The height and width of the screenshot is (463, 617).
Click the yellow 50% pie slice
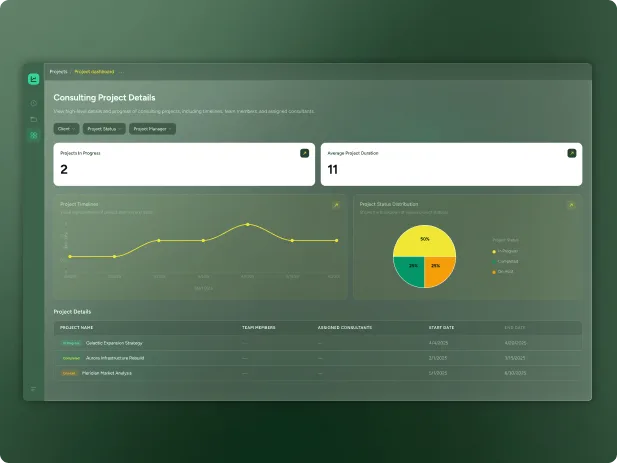pyautogui.click(x=425, y=239)
